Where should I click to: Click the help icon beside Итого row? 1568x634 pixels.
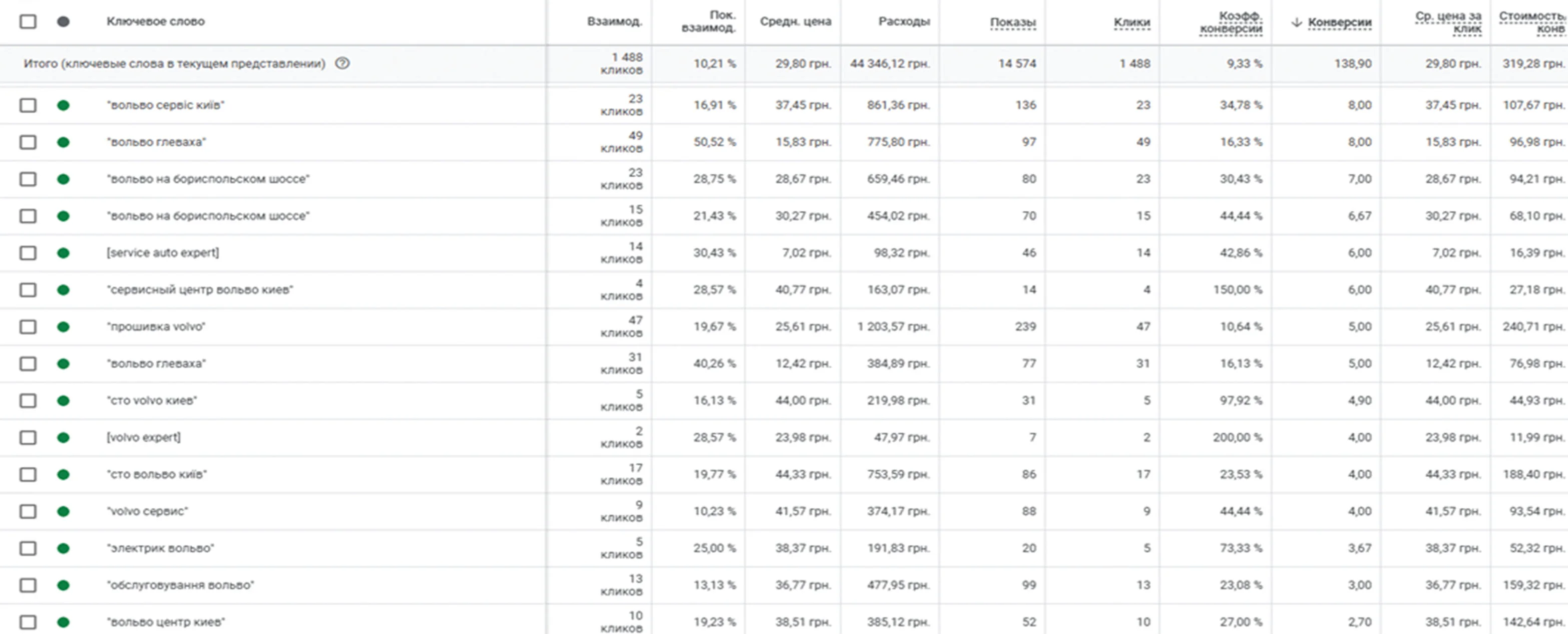[x=343, y=63]
